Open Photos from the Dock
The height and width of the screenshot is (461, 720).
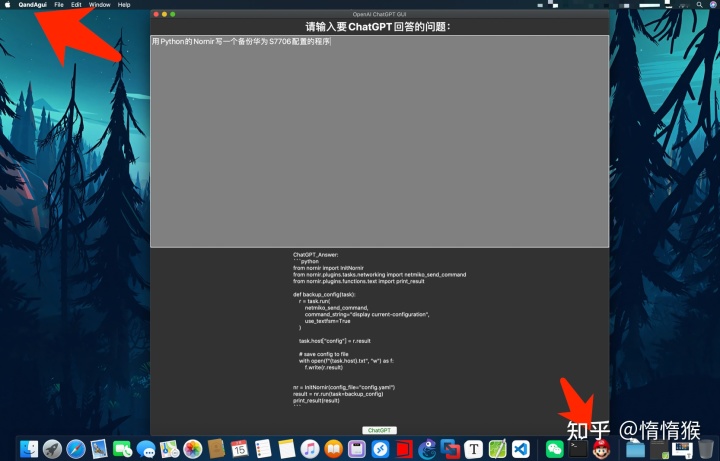[193, 449]
